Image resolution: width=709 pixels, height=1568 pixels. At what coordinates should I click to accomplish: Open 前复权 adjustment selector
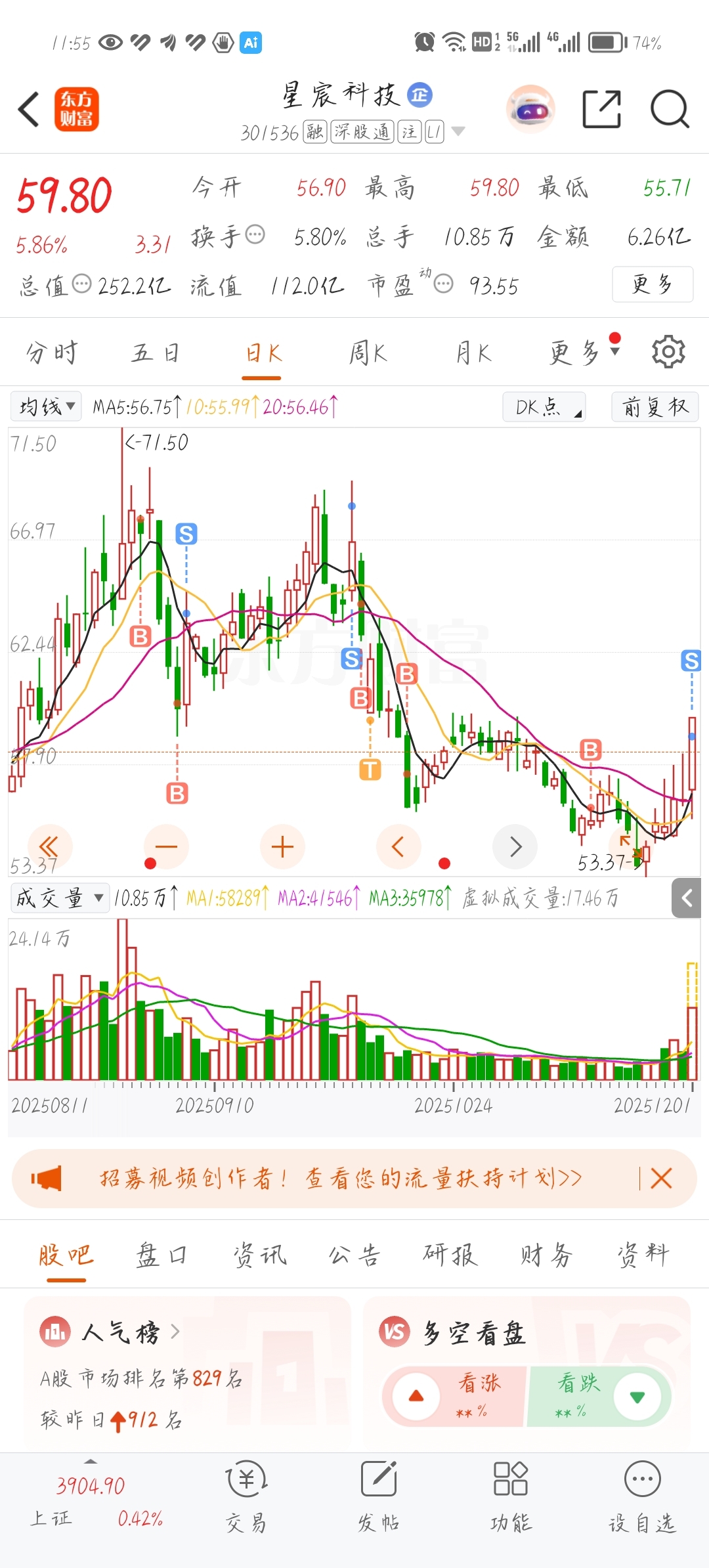point(655,406)
